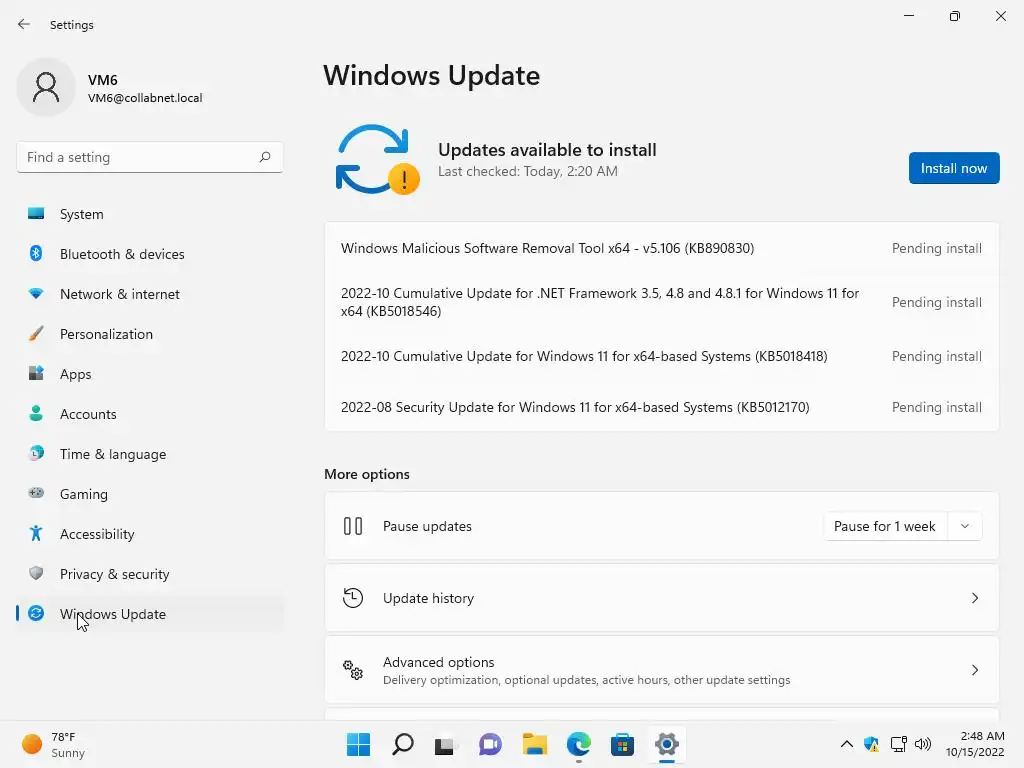1024x768 pixels.
Task: Minimize the Settings window
Action: [908, 16]
